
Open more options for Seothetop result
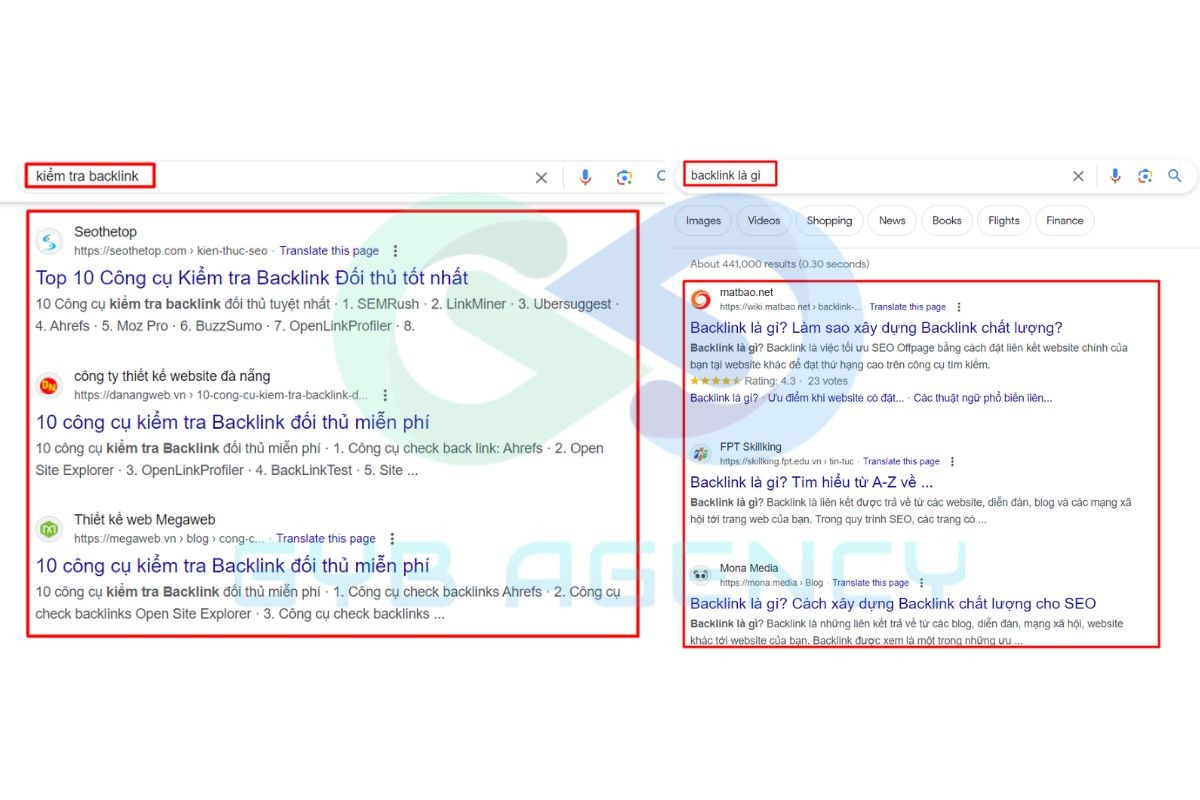[x=395, y=251]
